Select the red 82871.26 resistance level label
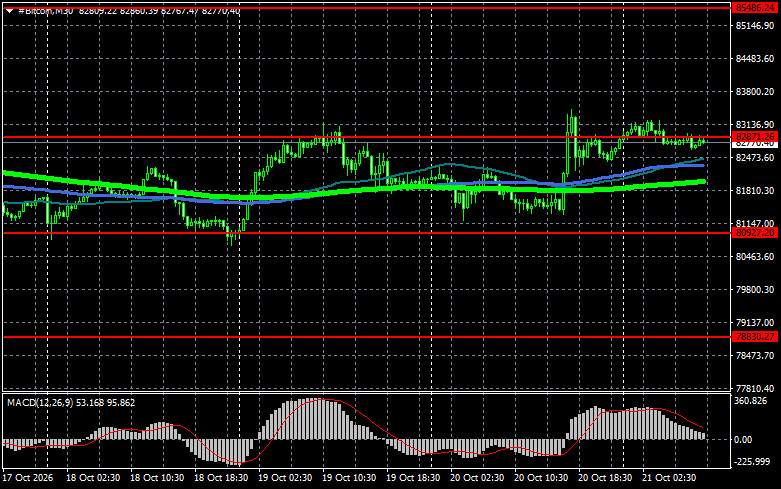Screen dimensions: 781x489 pos(755,136)
